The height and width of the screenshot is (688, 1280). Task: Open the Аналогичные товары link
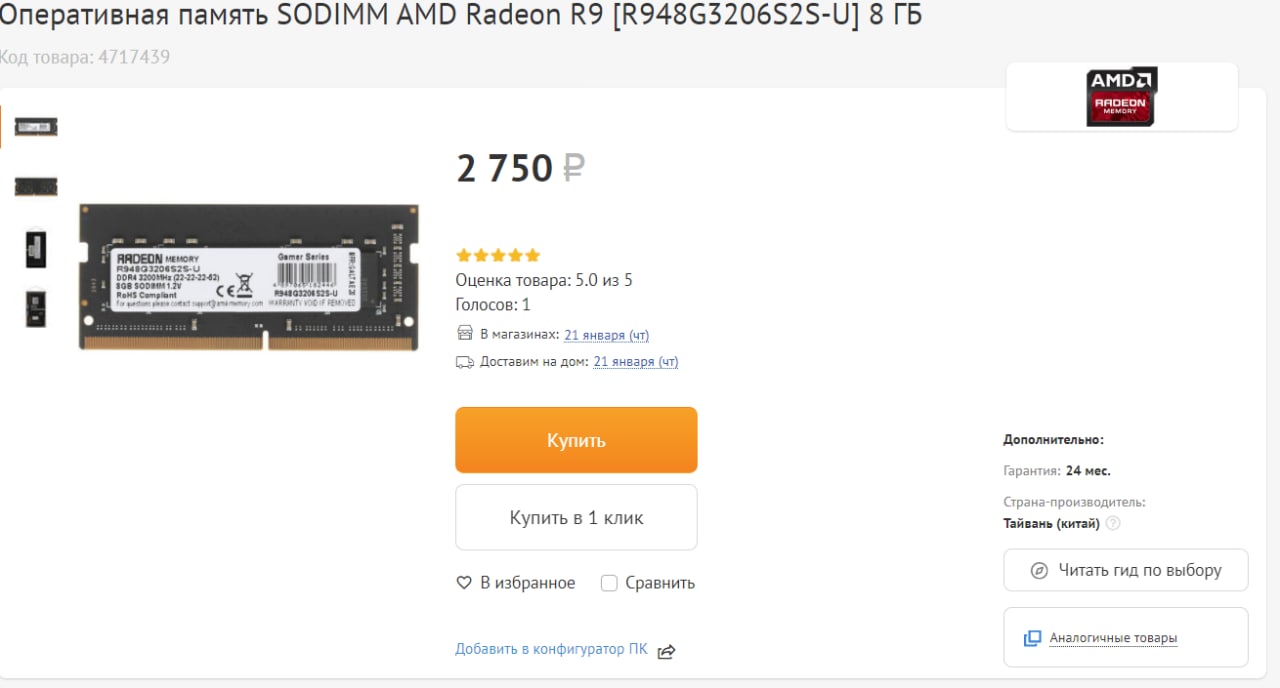(1113, 638)
